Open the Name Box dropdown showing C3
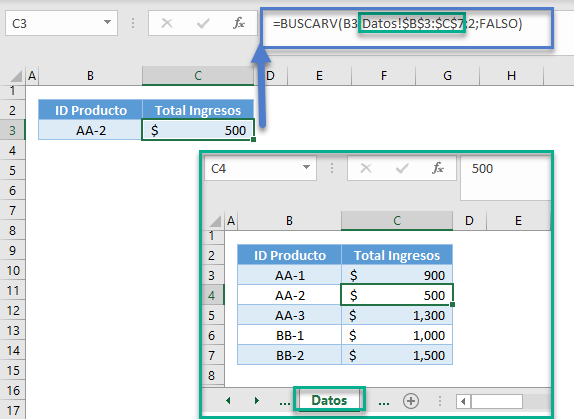 [x=107, y=23]
